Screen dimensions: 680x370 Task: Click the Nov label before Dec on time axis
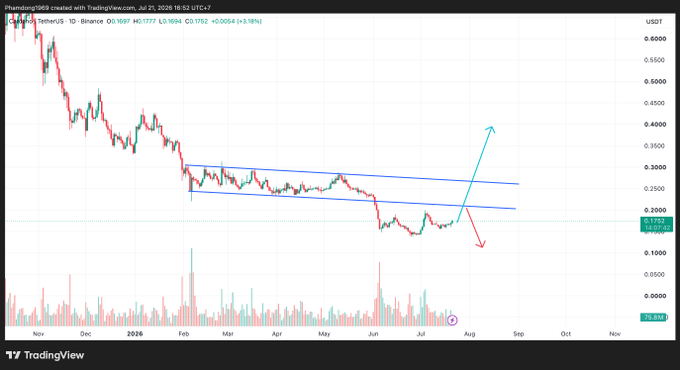tap(39, 334)
